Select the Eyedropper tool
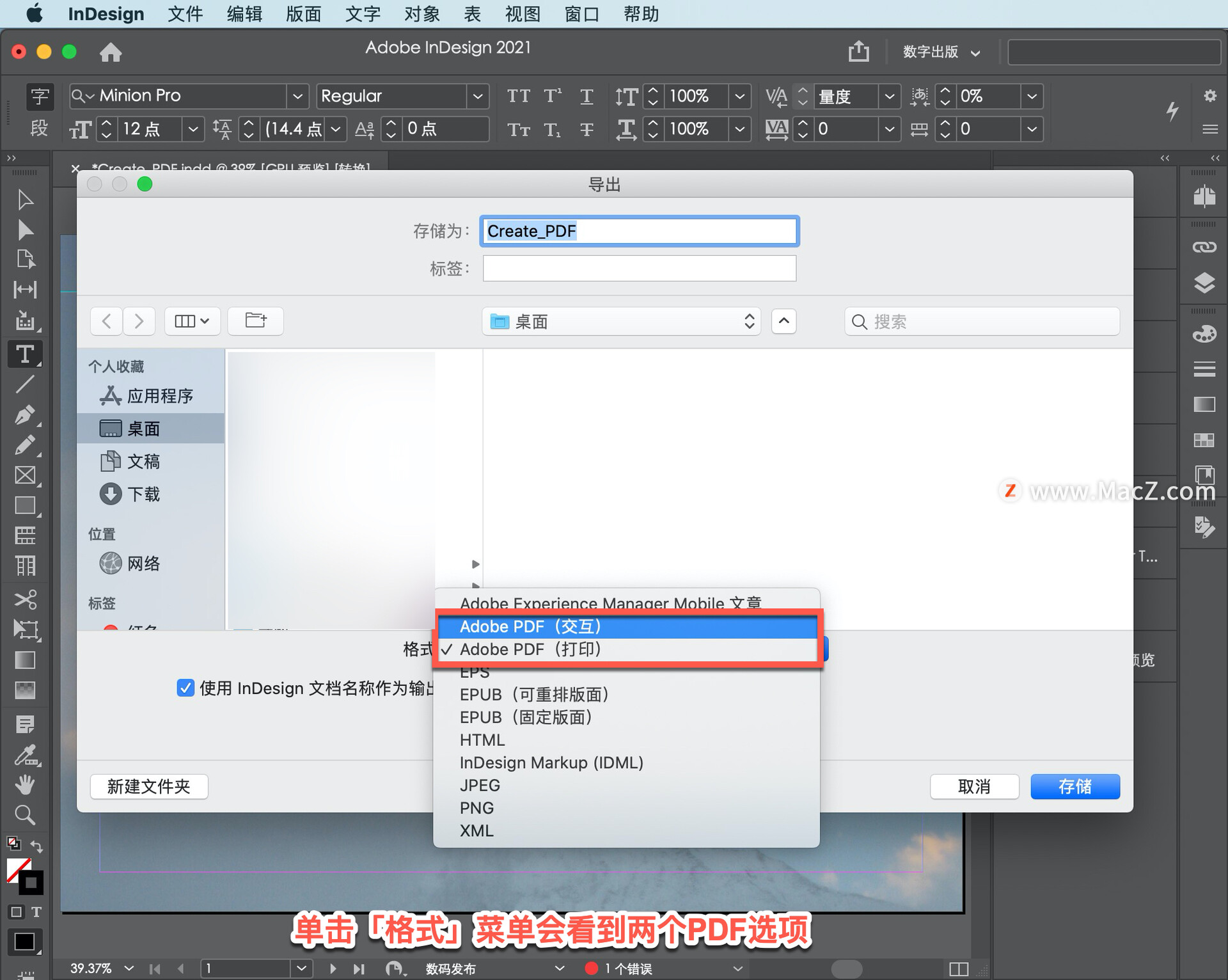Viewport: 1228px width, 980px height. pos(26,755)
